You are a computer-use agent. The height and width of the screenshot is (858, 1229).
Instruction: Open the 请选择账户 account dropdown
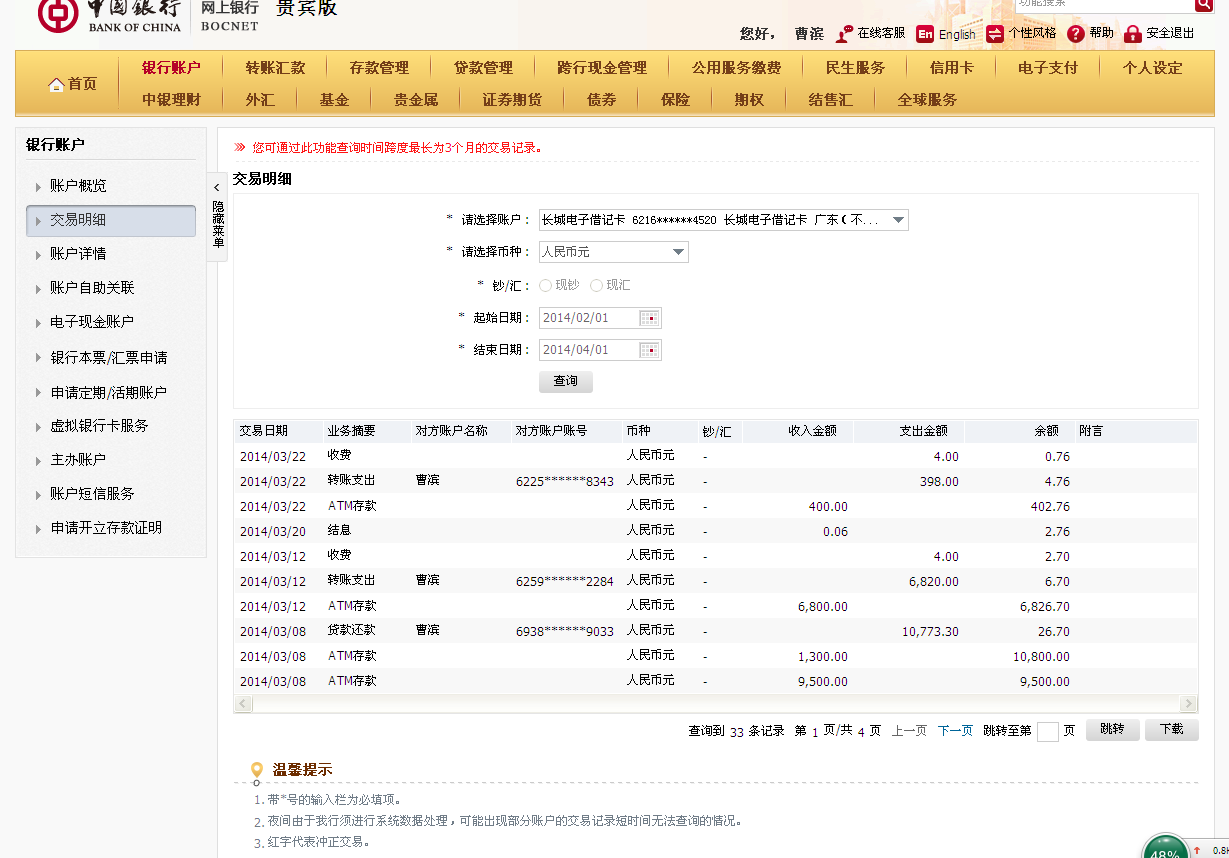(897, 220)
